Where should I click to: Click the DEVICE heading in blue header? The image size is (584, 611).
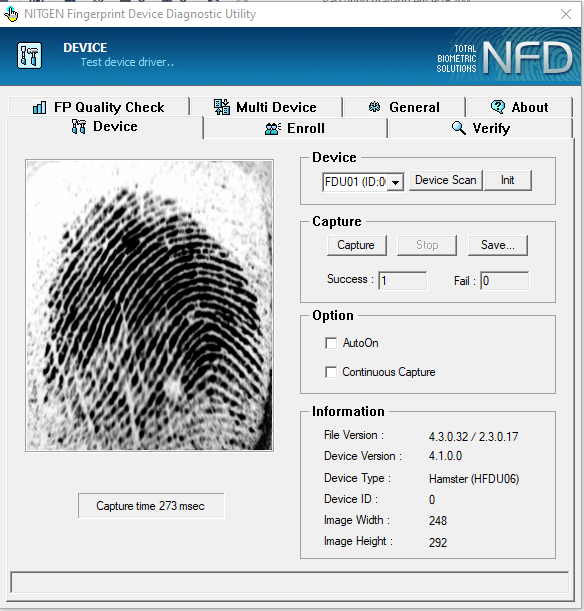85,48
